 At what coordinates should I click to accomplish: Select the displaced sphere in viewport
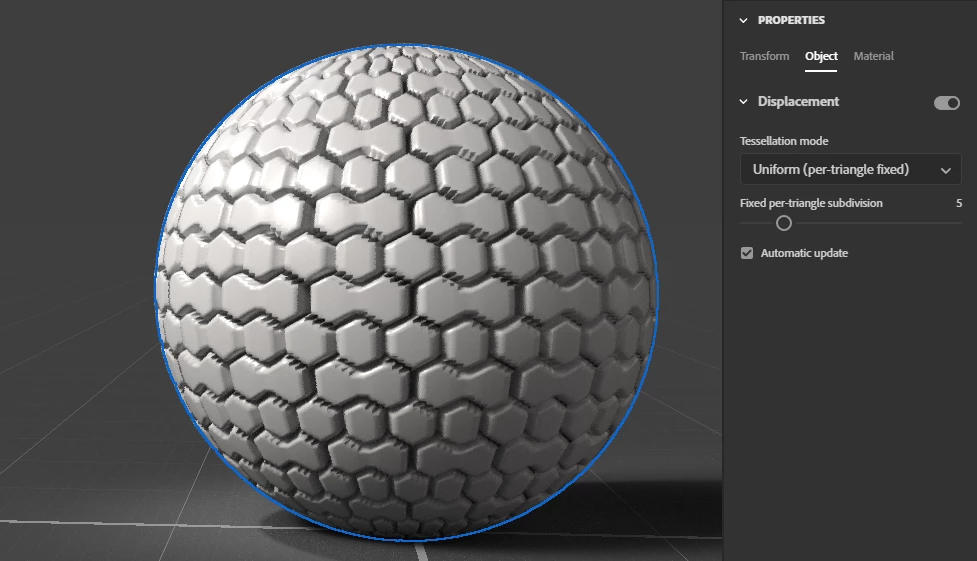pyautogui.click(x=406, y=292)
